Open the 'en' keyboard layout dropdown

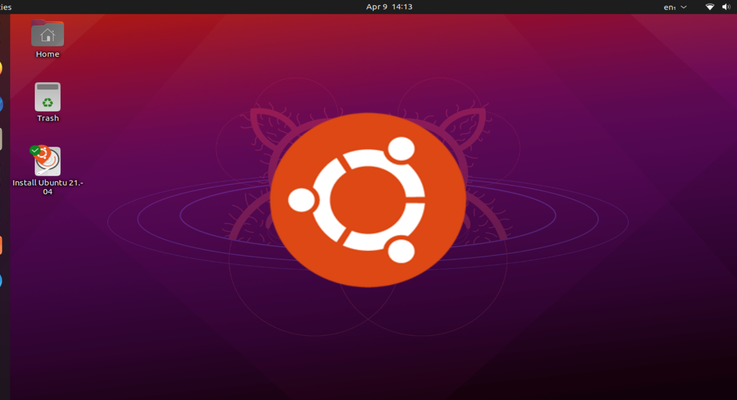[675, 7]
